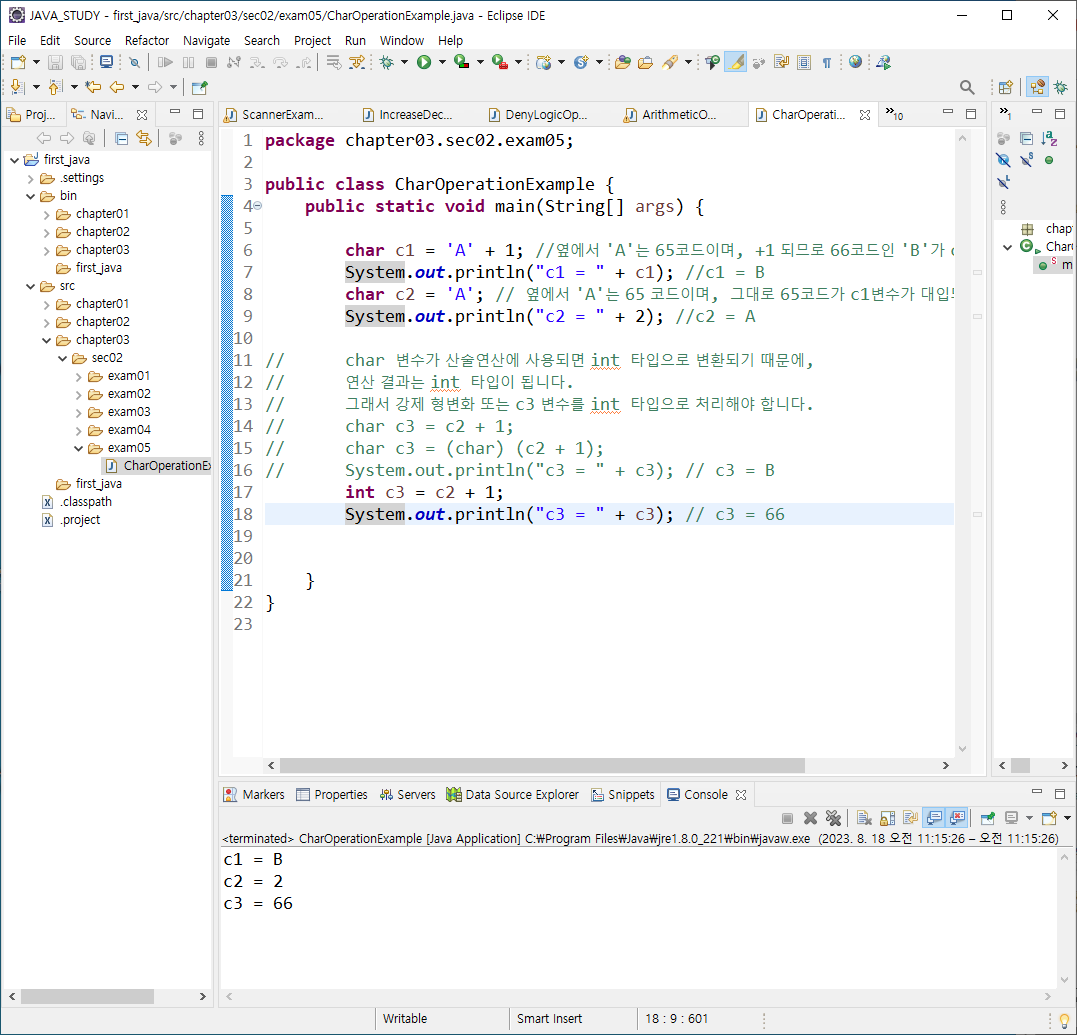This screenshot has height=1035, width=1077.
Task: Open the Debug dropdown arrow
Action: (x=405, y=62)
